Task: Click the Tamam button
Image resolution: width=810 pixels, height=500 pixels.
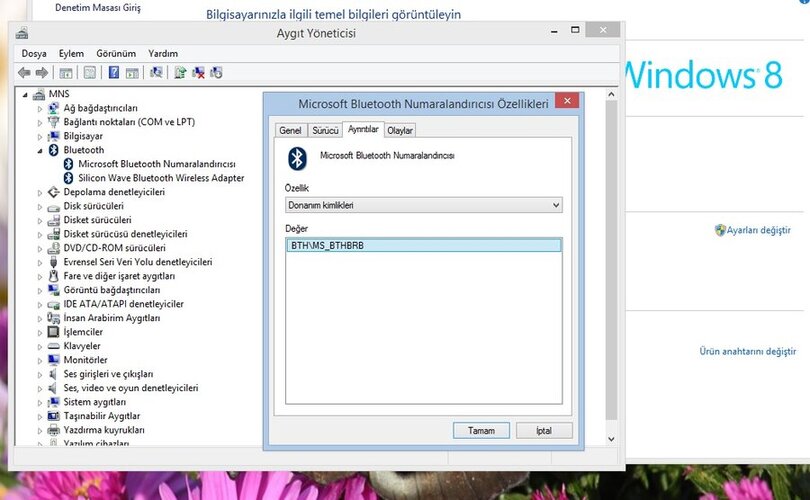Action: coord(481,430)
